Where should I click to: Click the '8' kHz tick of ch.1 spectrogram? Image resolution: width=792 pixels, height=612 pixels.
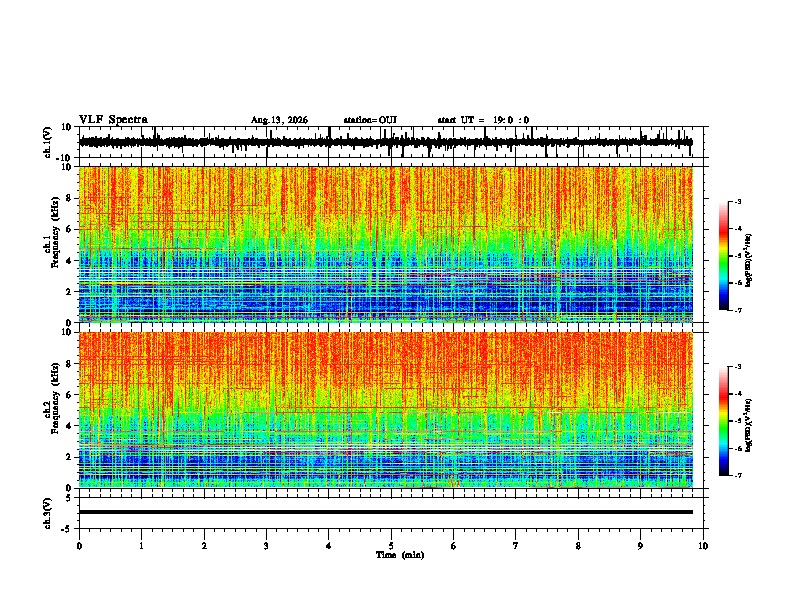(x=69, y=198)
